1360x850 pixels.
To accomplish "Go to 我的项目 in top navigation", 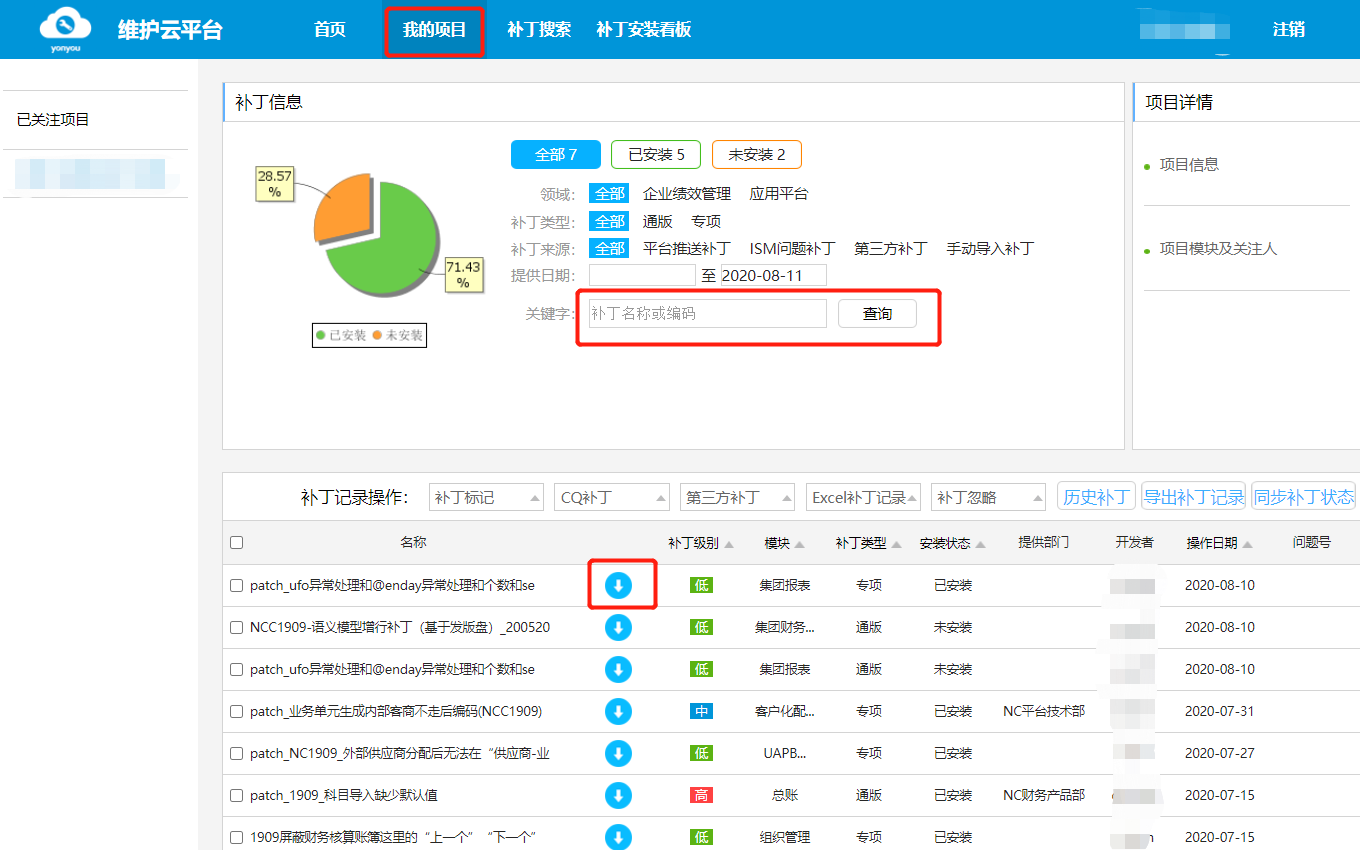I will pos(434,30).
